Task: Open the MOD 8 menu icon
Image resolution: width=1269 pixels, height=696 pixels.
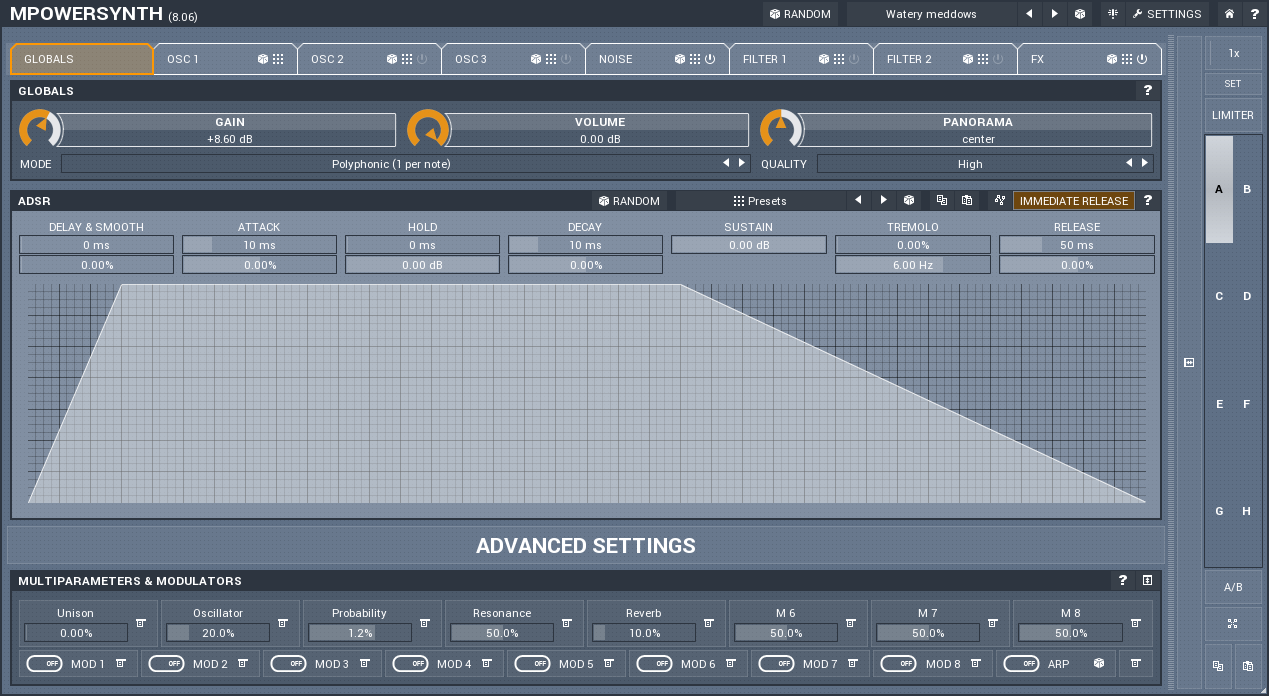Action: 975,663
